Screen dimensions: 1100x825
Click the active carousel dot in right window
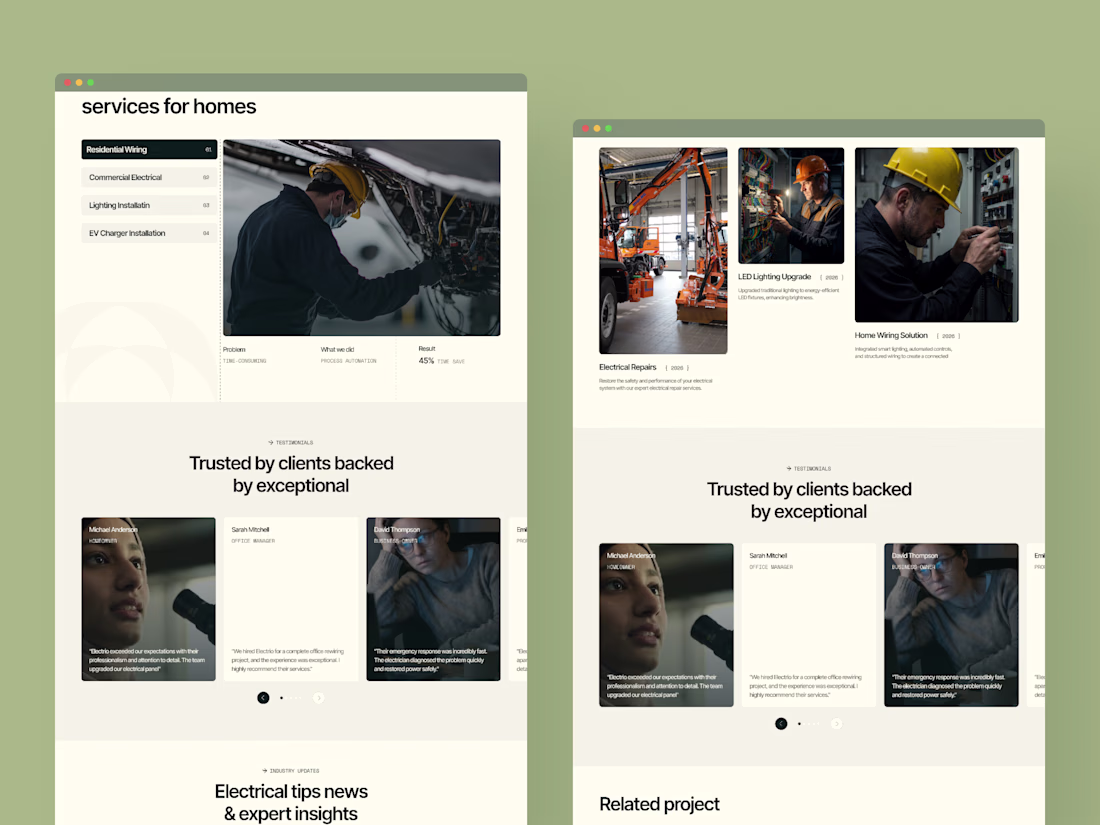pos(800,724)
